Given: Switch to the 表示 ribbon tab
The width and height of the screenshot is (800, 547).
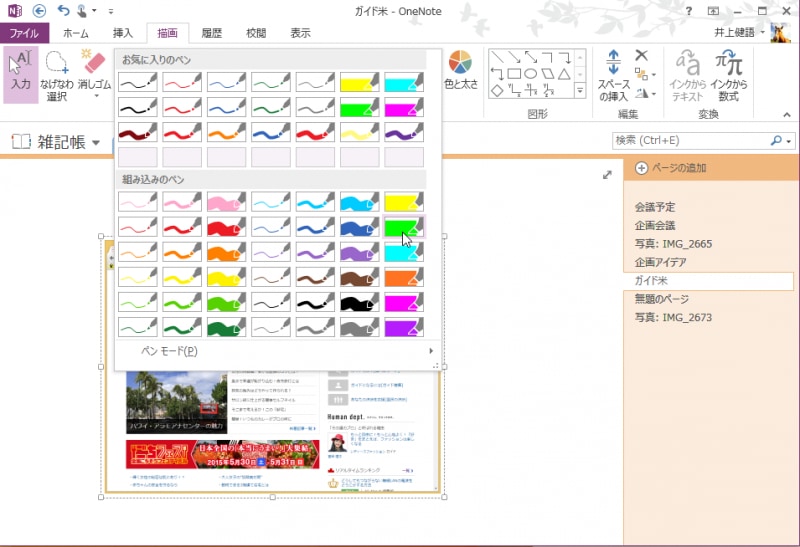Looking at the screenshot, I should point(300,33).
